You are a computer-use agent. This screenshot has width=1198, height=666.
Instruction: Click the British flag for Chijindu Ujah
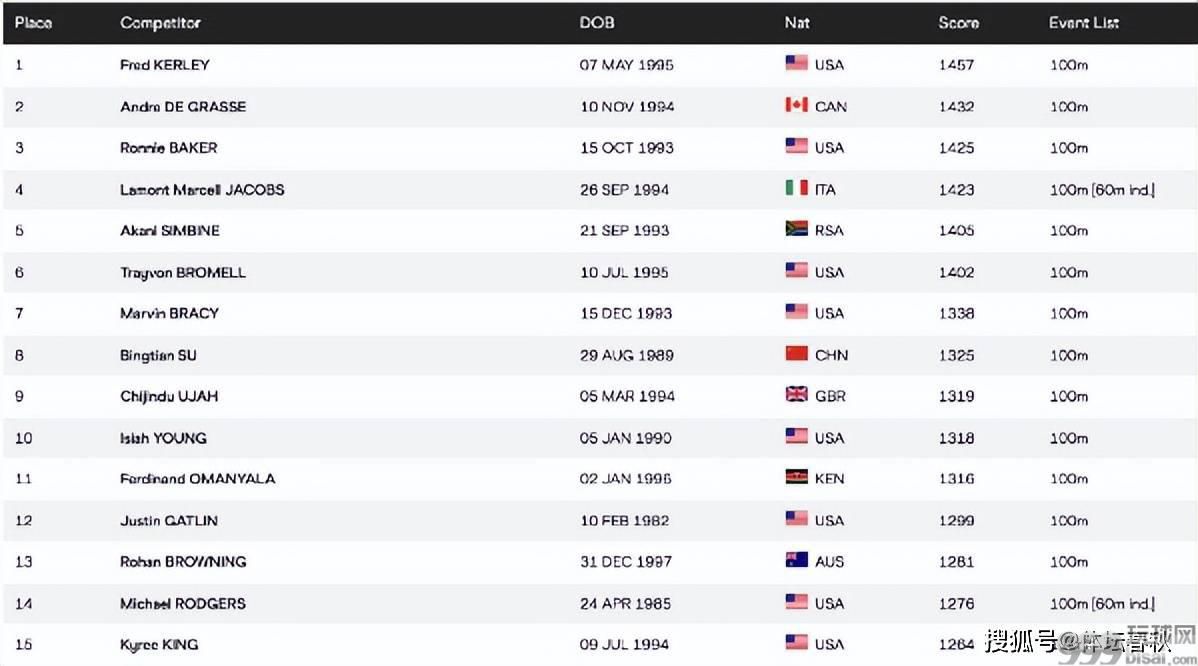pos(796,395)
